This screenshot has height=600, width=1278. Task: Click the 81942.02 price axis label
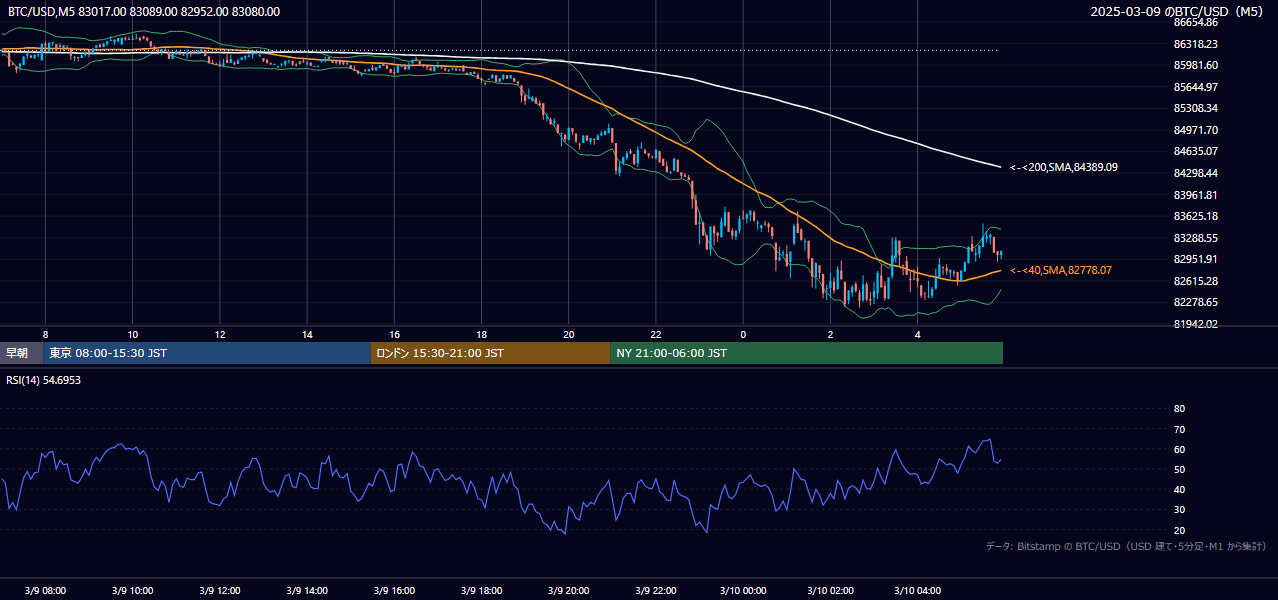click(1196, 324)
